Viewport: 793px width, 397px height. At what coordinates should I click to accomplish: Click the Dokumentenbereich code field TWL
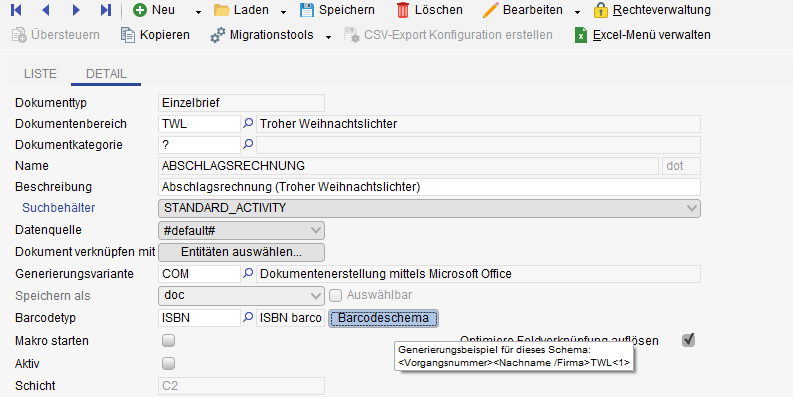pyautogui.click(x=199, y=124)
